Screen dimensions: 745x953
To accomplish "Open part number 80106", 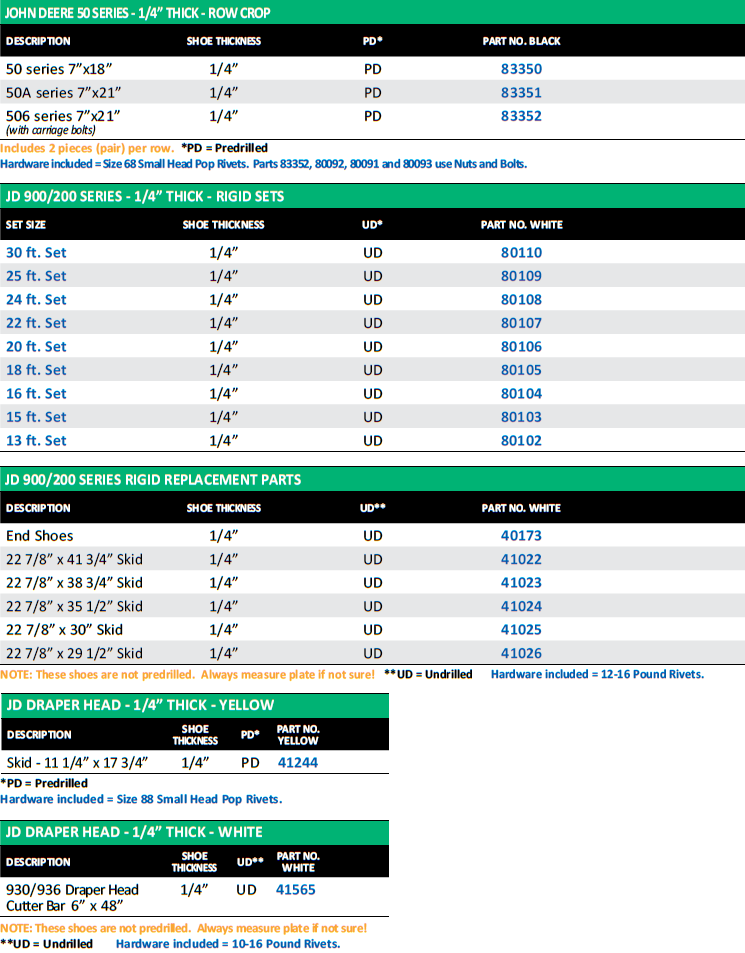I will pos(521,346).
